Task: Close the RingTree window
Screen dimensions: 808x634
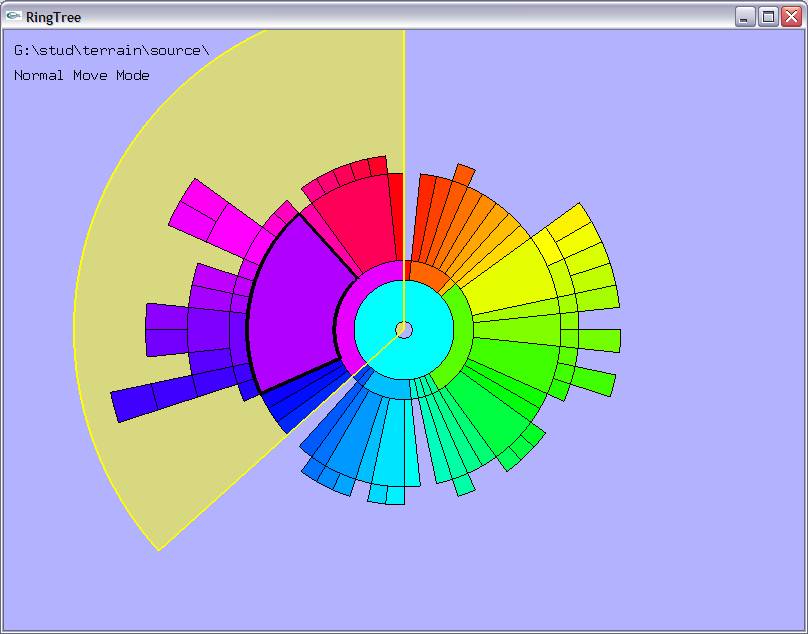Action: [791, 17]
